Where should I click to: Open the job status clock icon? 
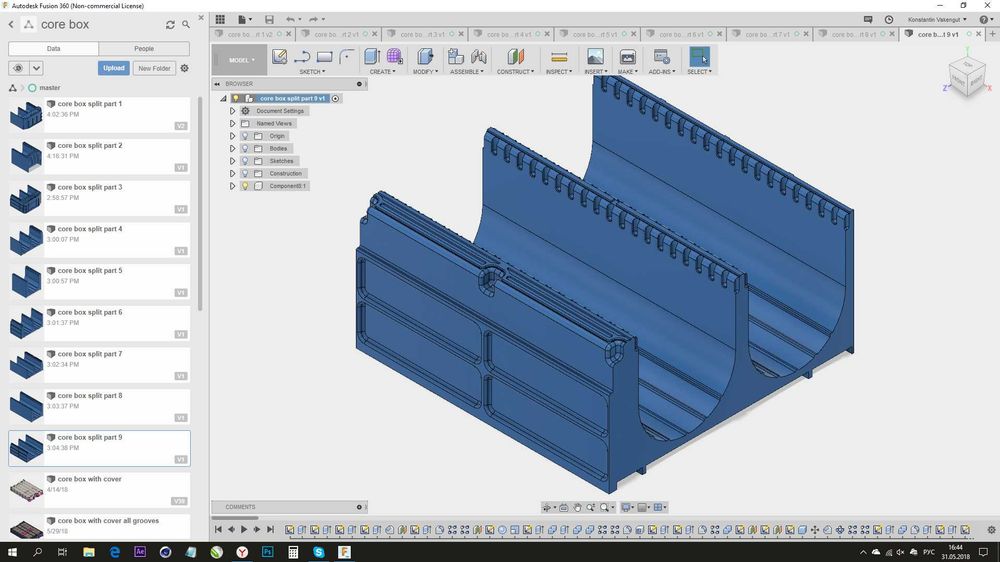pyautogui.click(x=889, y=19)
